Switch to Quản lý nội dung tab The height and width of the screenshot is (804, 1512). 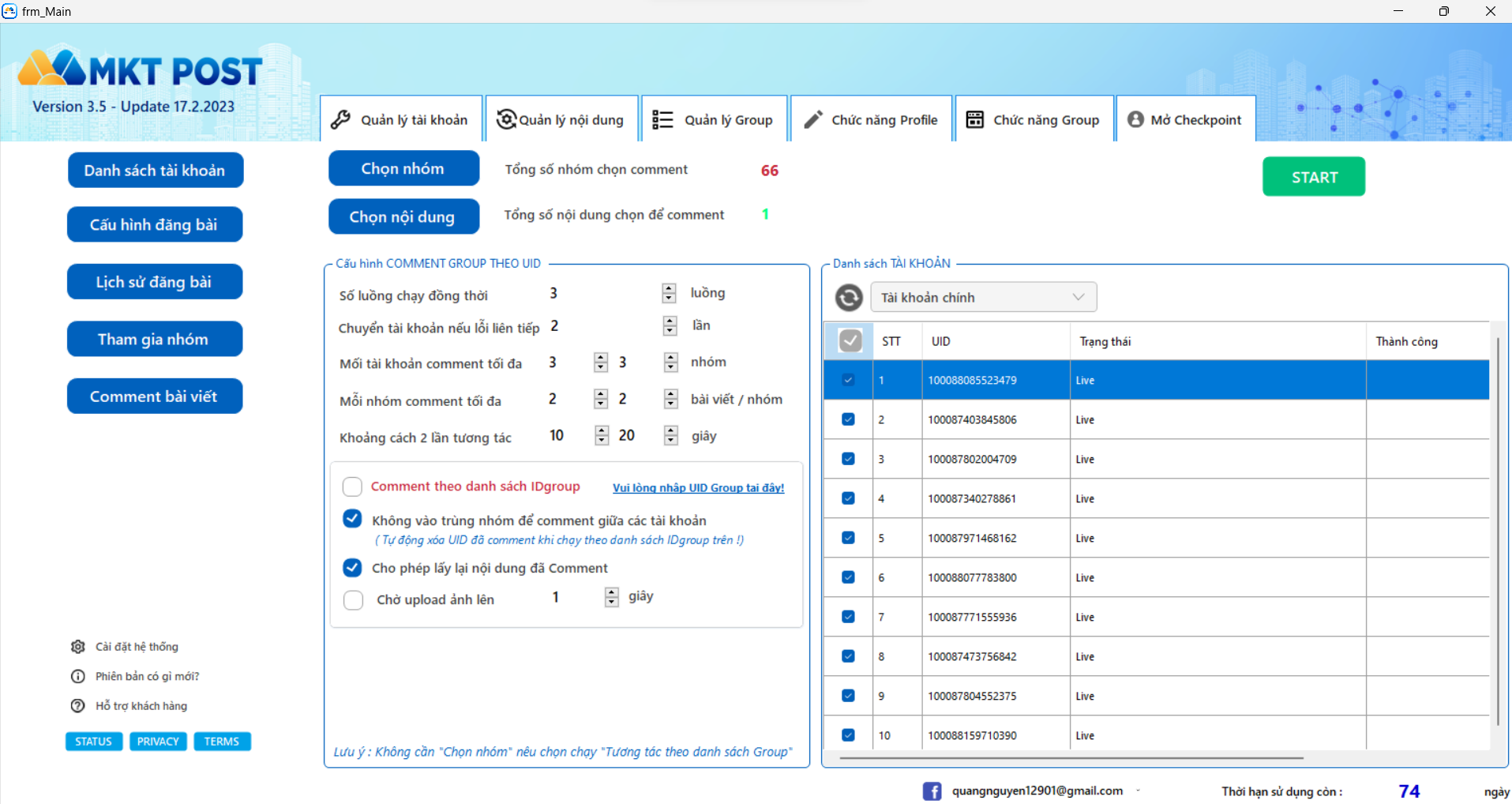coord(561,119)
